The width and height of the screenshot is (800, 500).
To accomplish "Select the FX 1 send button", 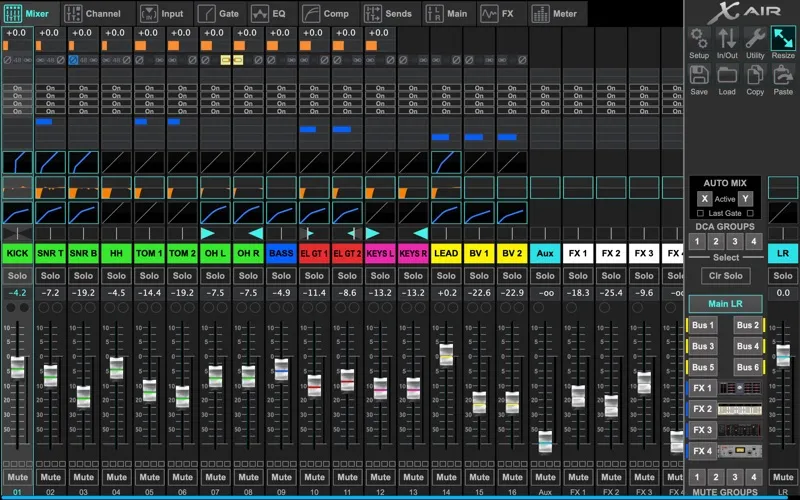I will (x=702, y=388).
